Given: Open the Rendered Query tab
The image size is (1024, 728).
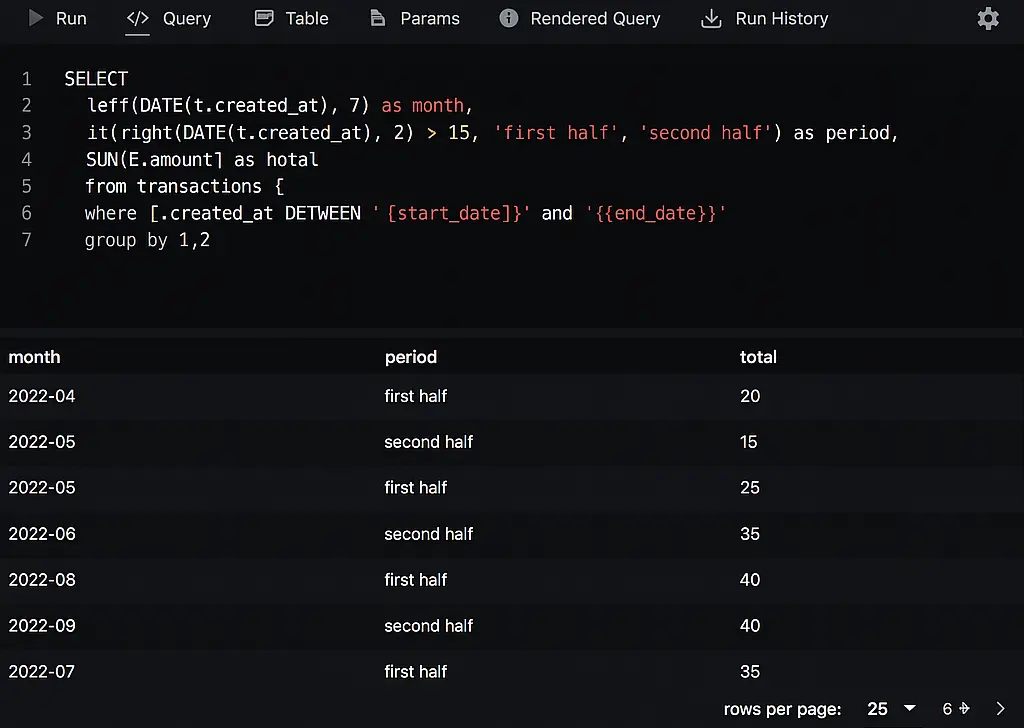Looking at the screenshot, I should pos(595,18).
